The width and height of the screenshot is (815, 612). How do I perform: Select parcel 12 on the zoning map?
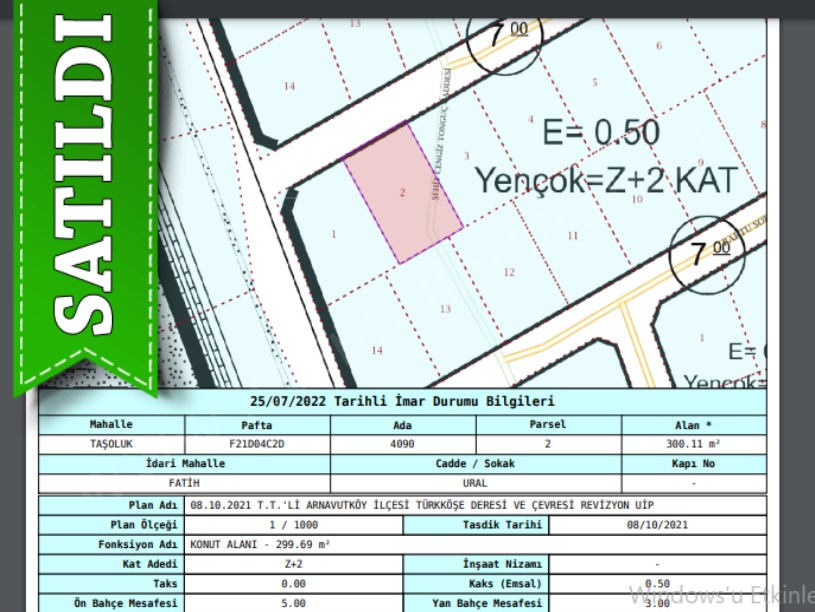click(x=509, y=272)
